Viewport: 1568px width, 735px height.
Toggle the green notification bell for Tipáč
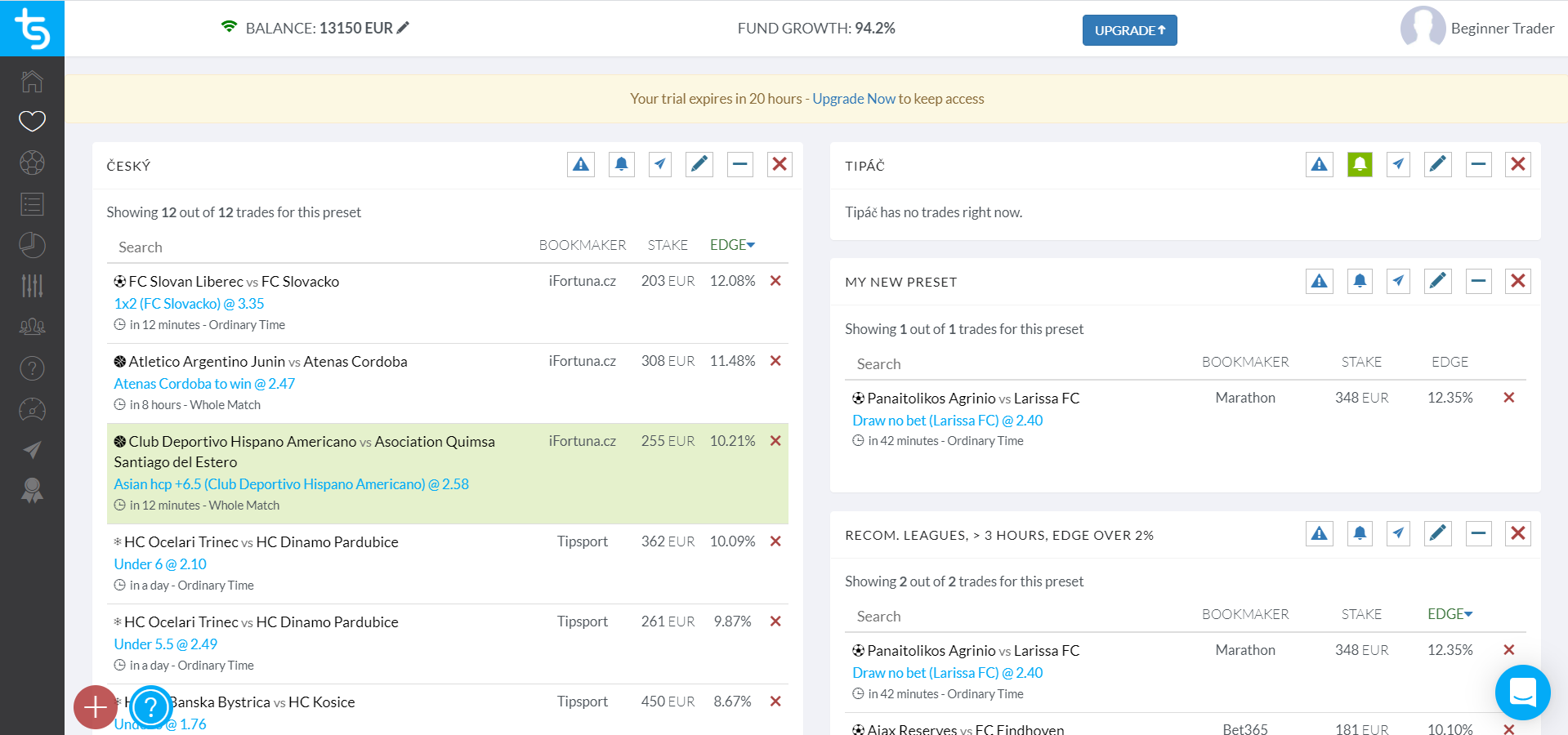click(x=1360, y=165)
